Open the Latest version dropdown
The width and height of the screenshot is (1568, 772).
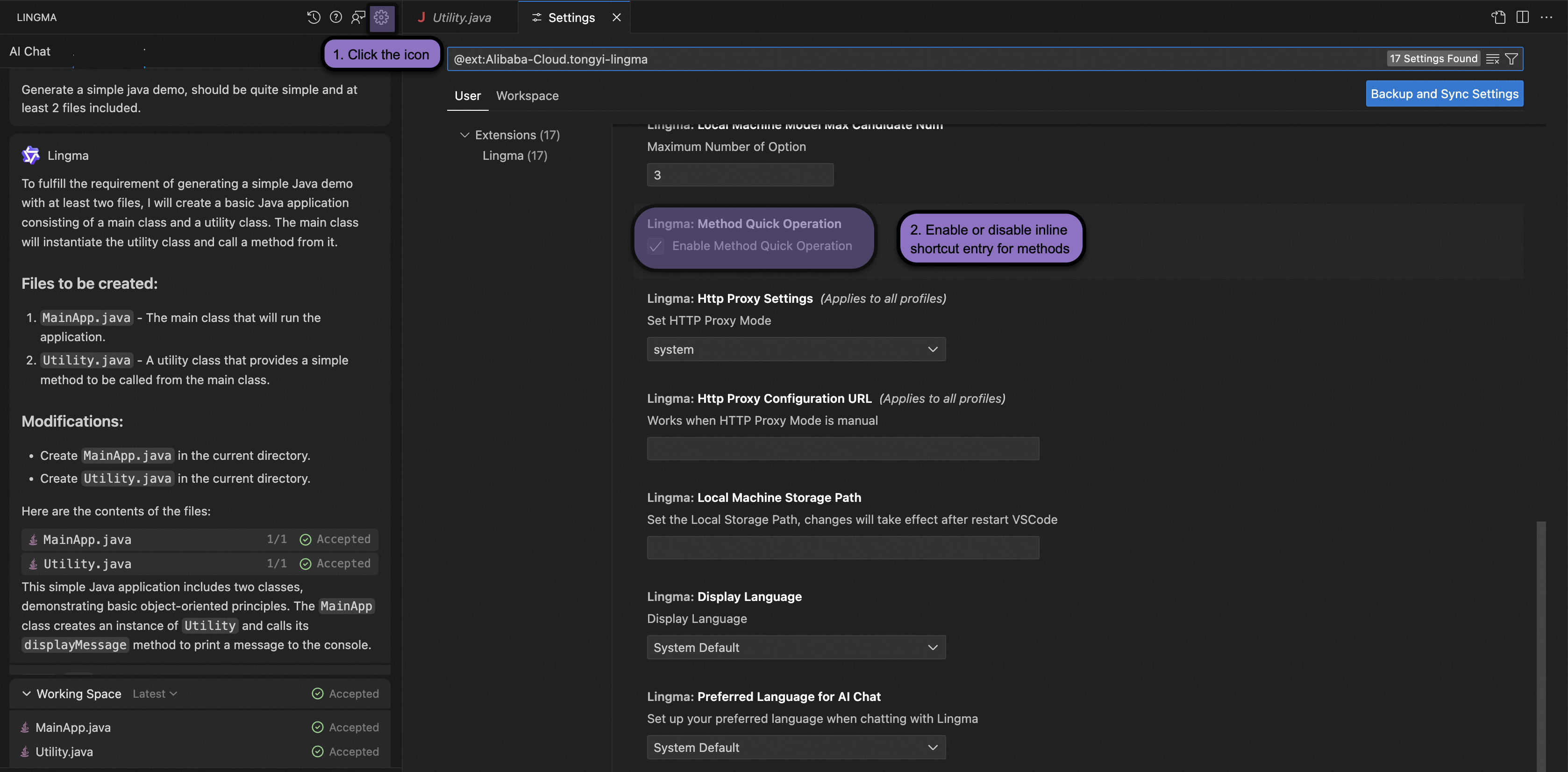(x=155, y=693)
